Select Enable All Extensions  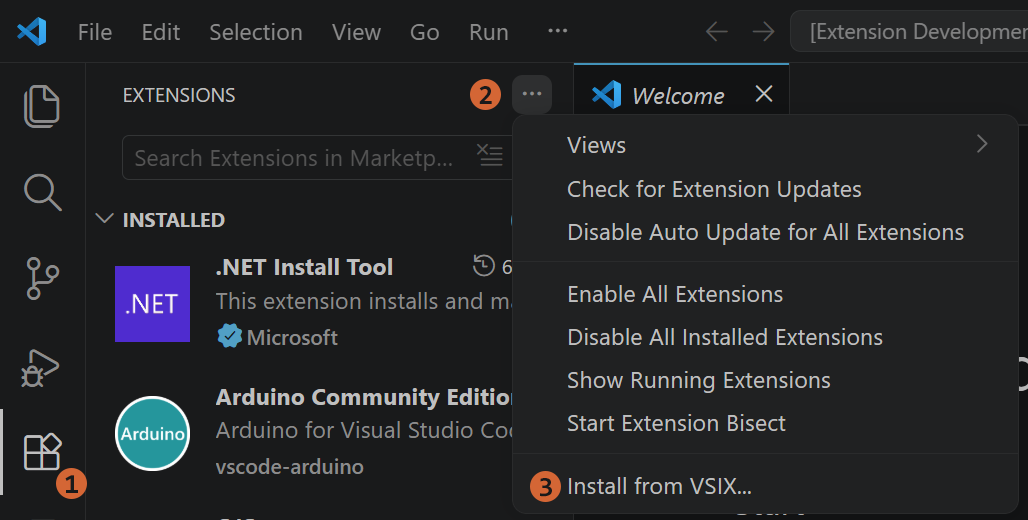[x=765, y=294]
